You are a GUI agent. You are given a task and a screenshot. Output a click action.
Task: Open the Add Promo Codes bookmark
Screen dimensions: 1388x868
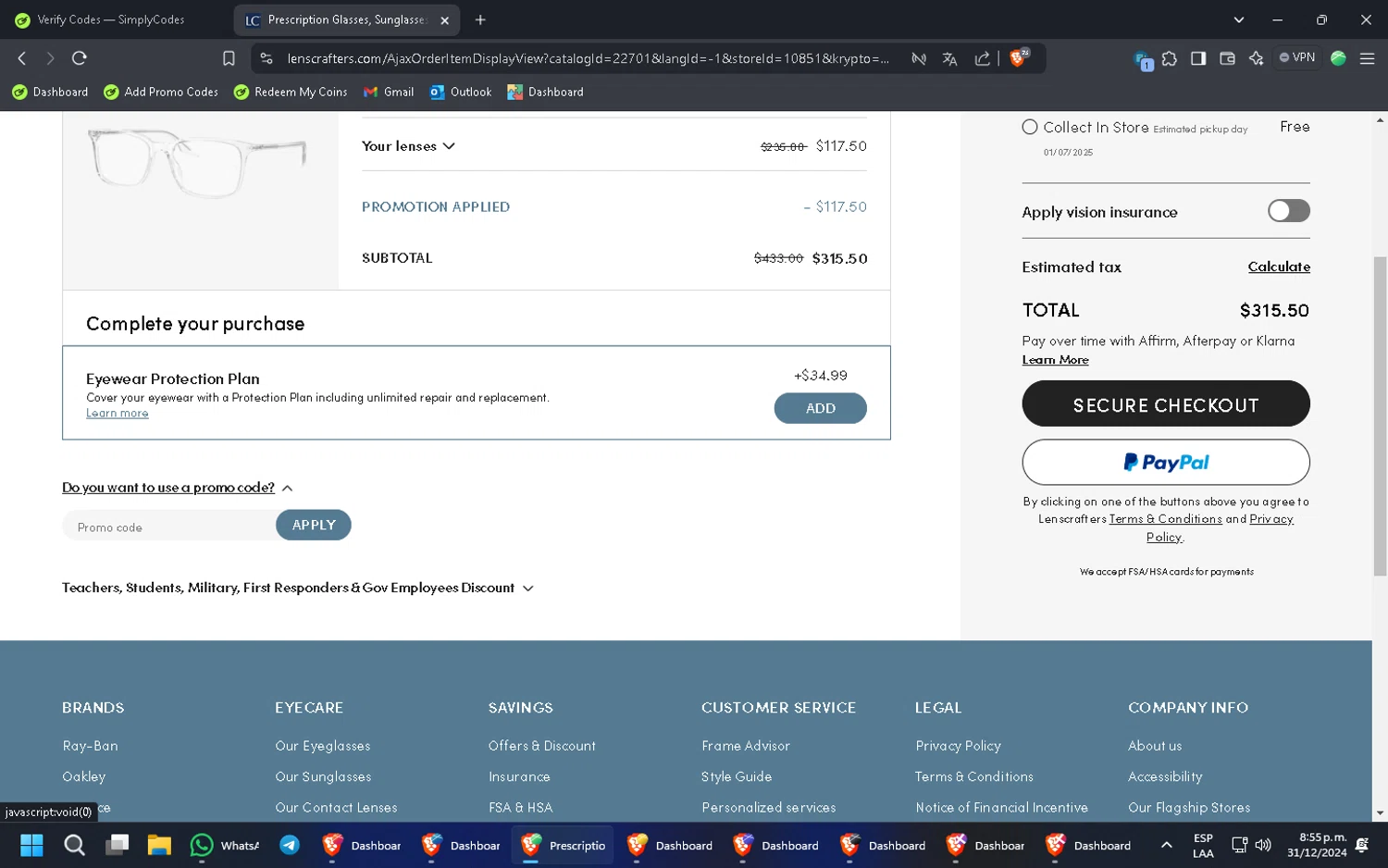tap(161, 92)
